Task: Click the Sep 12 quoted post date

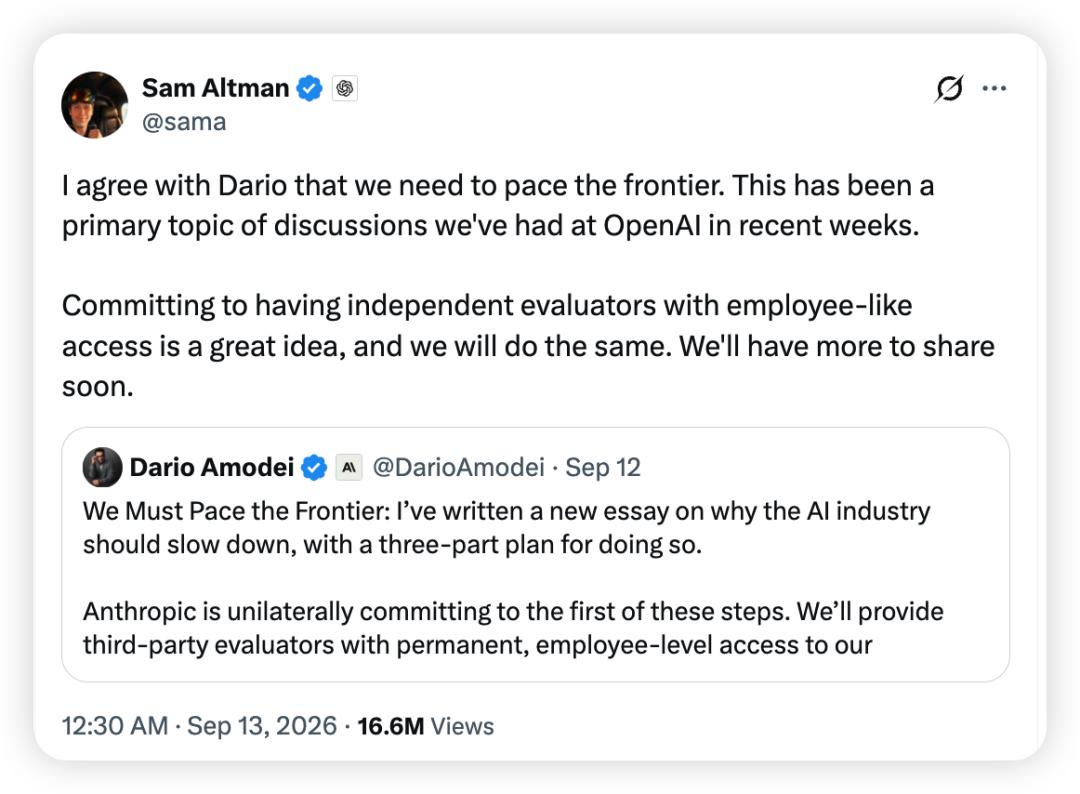Action: coord(603,467)
